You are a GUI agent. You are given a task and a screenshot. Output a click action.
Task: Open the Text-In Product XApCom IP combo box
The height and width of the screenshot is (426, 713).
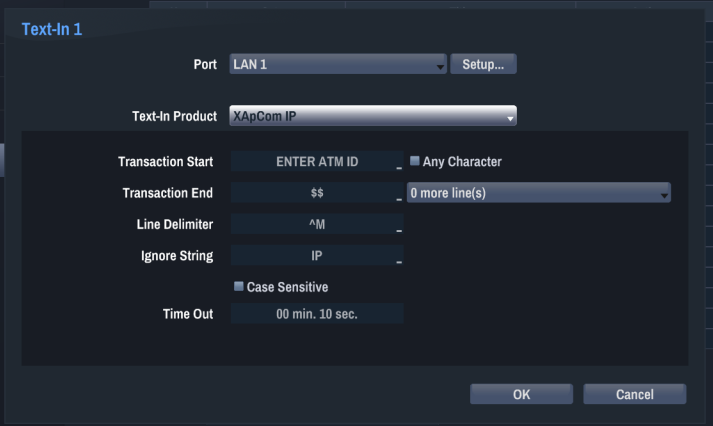coord(373,115)
